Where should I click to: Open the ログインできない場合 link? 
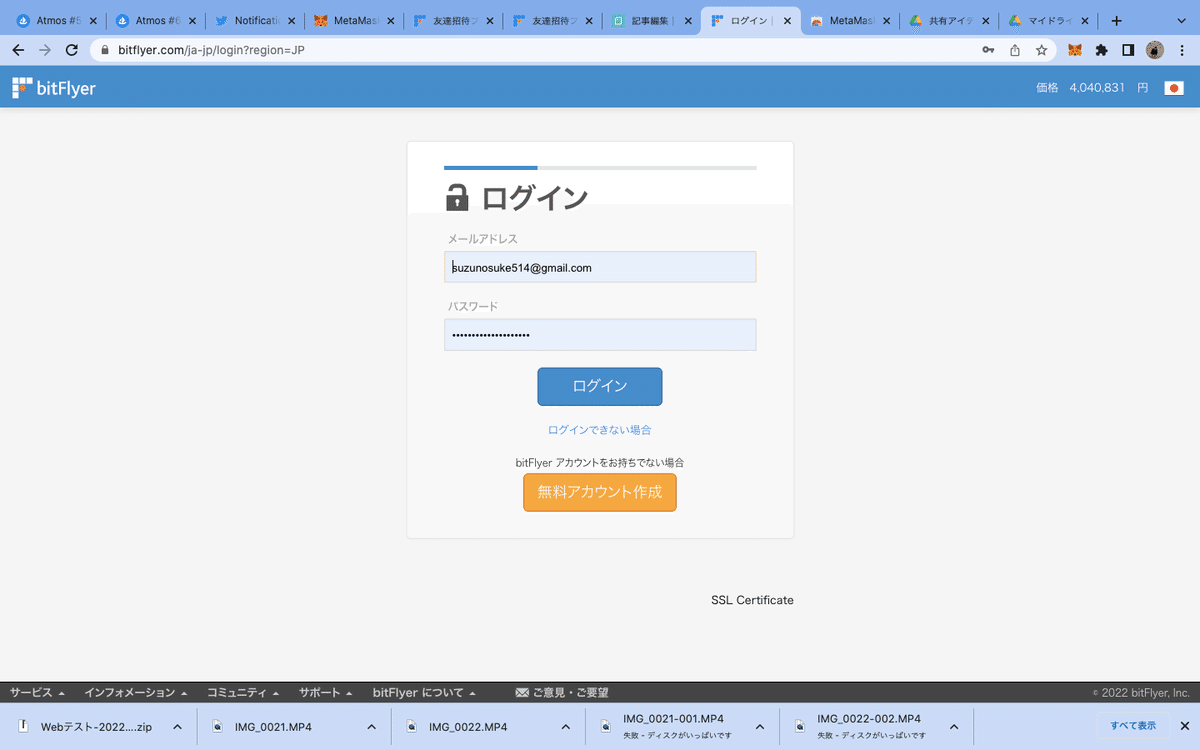pyautogui.click(x=600, y=430)
